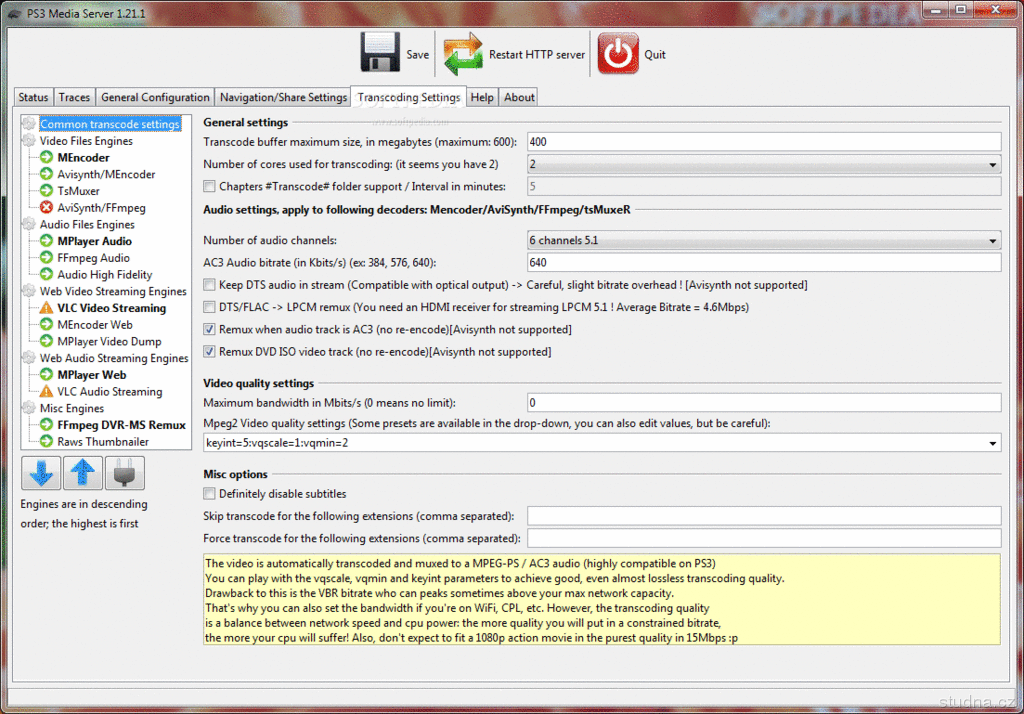Select Raws Thumbnailer in the tree
1024x714 pixels.
tap(103, 442)
